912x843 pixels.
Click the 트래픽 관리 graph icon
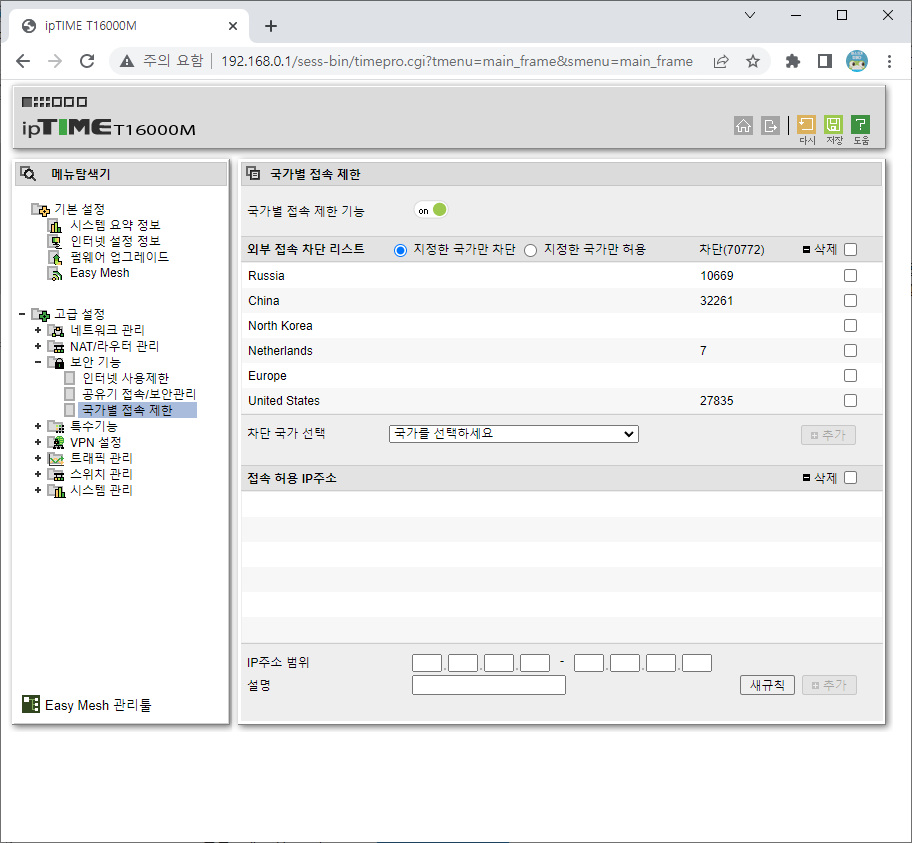(56, 458)
